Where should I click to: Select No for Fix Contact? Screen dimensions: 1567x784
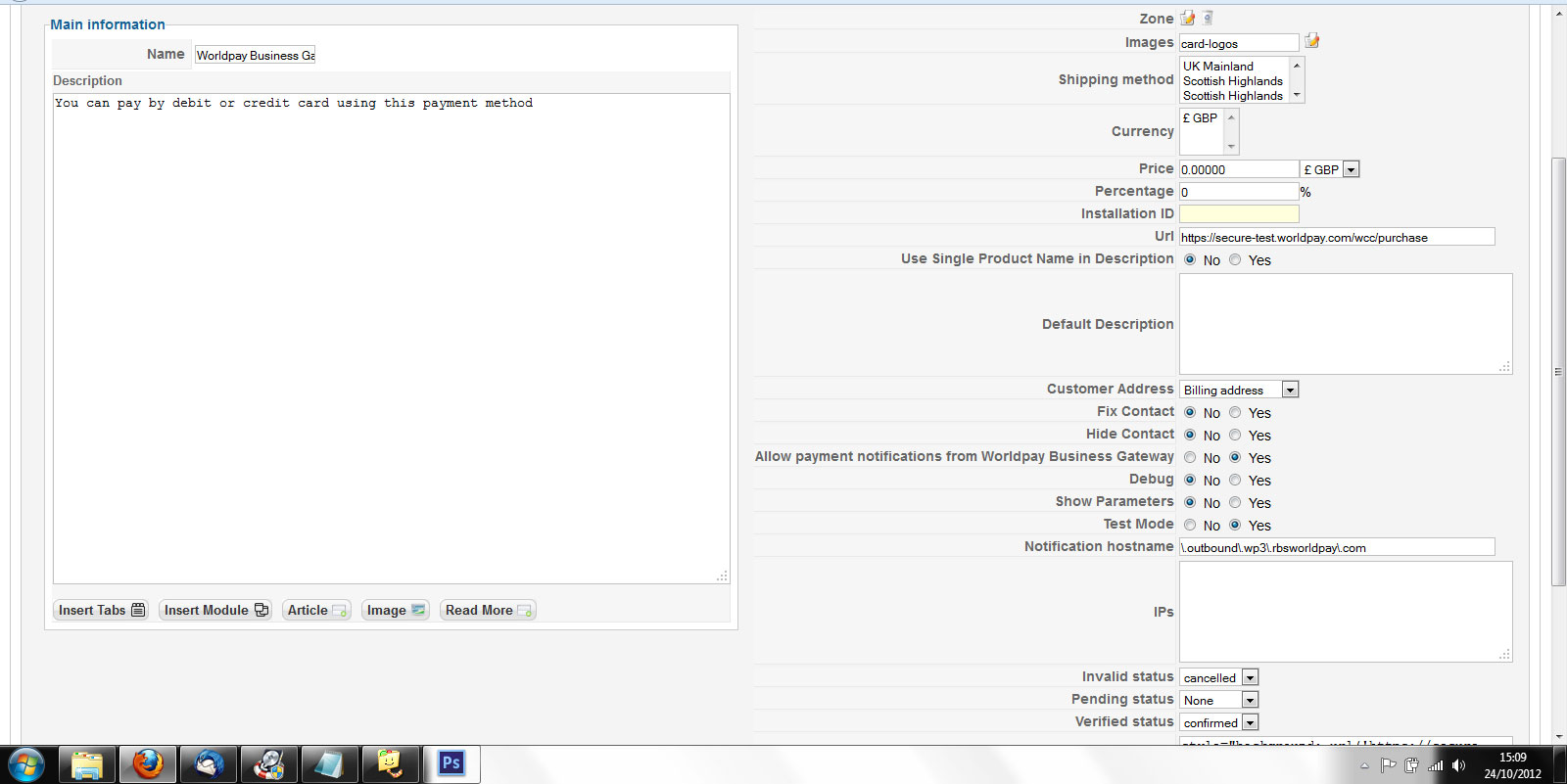point(1190,412)
